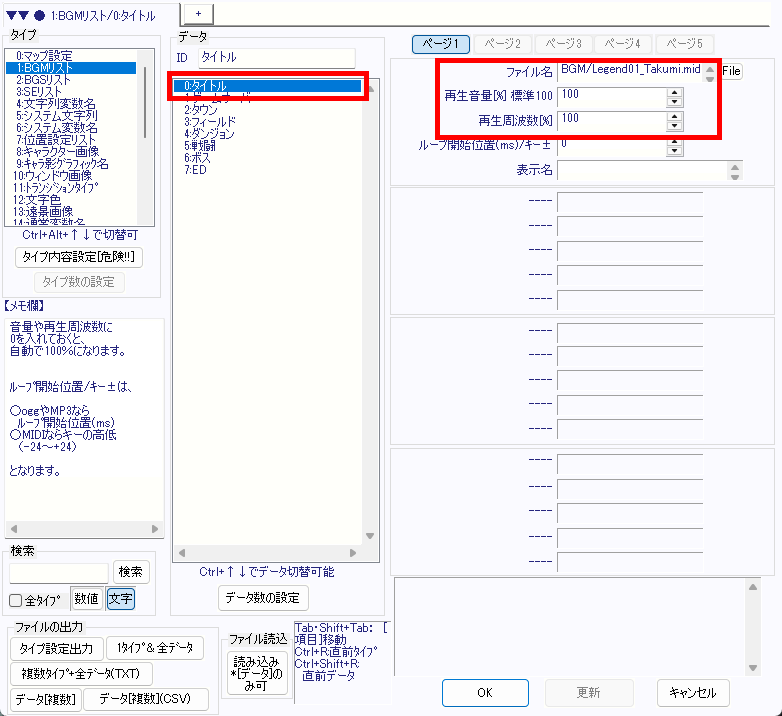The width and height of the screenshot is (782, 716).
Task: Click the down arrow on the 表示名 field
Action: point(736,175)
